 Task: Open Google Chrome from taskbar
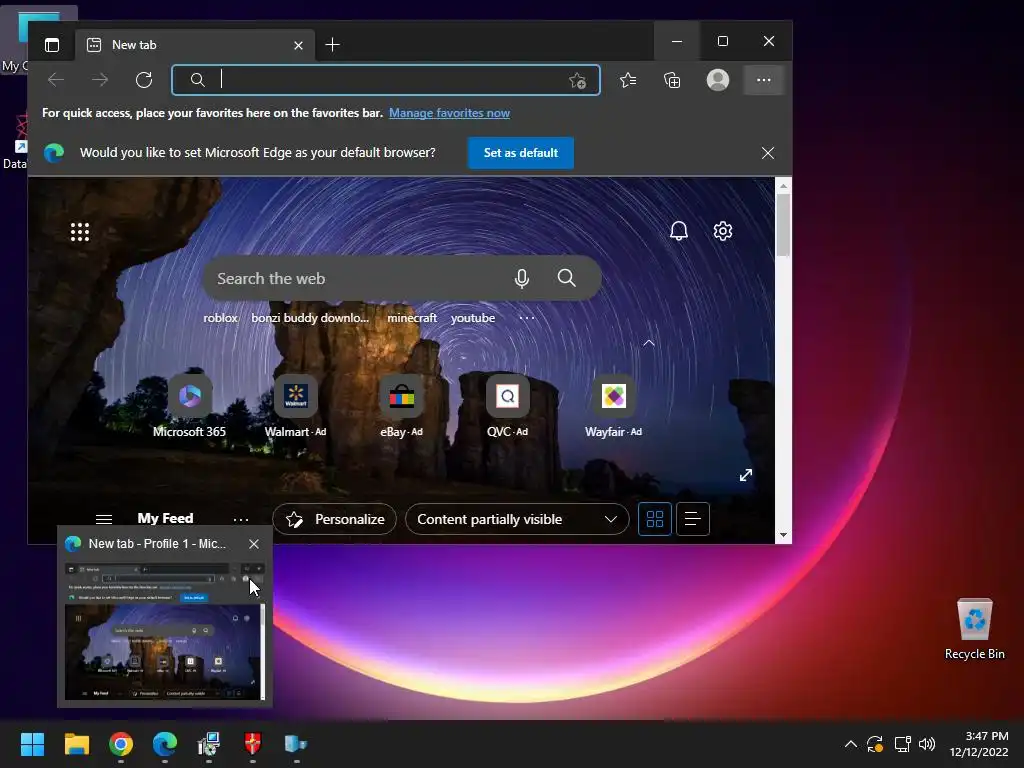coord(121,744)
